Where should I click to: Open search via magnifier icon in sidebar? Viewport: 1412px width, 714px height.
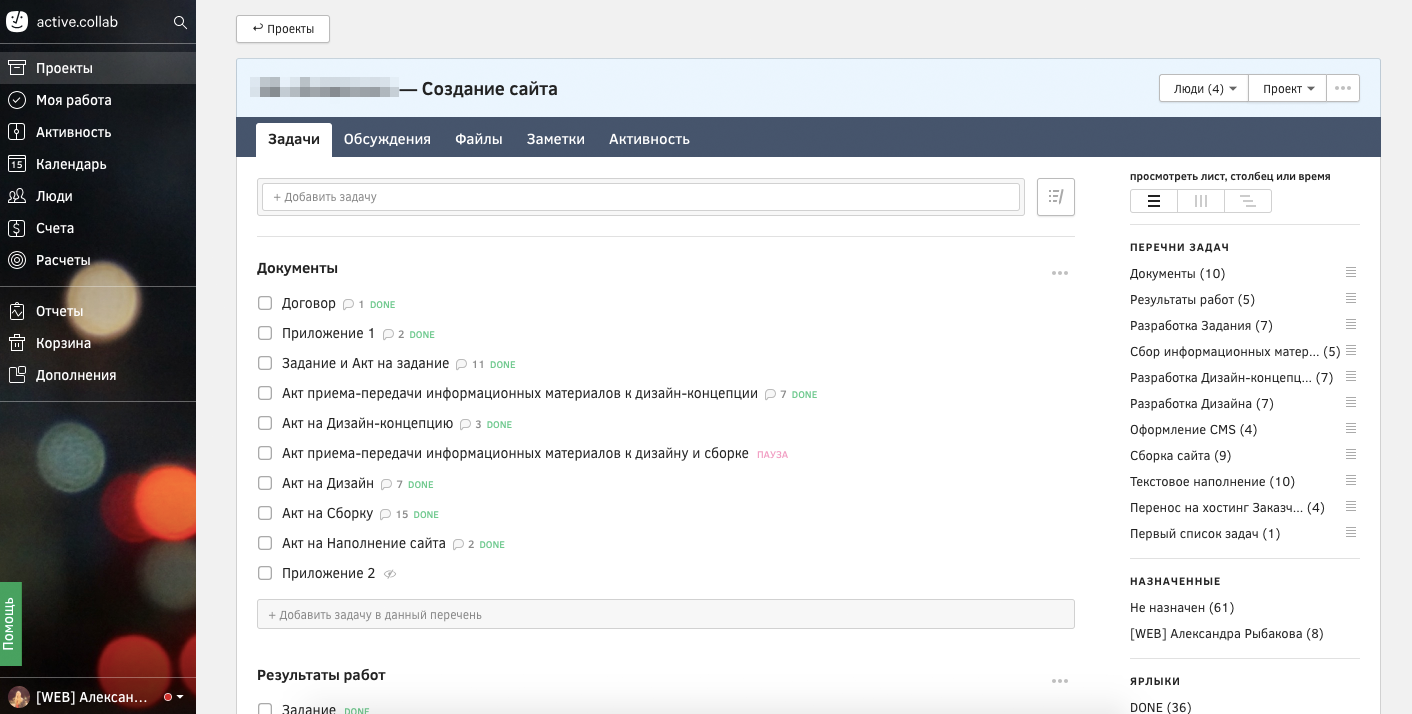pos(180,22)
